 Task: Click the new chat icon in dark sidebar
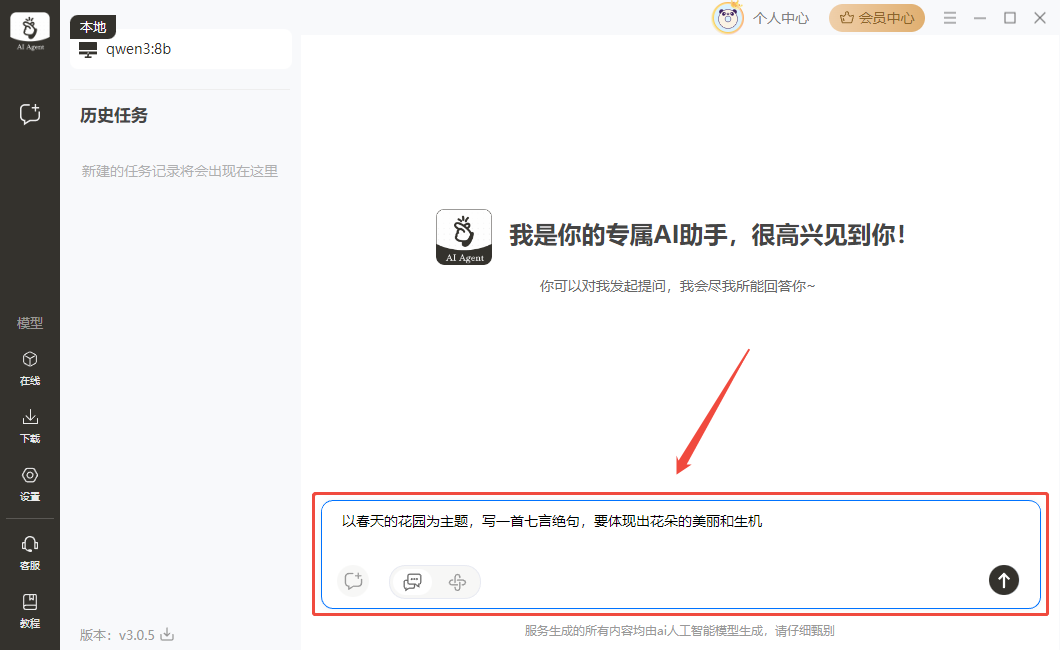30,114
